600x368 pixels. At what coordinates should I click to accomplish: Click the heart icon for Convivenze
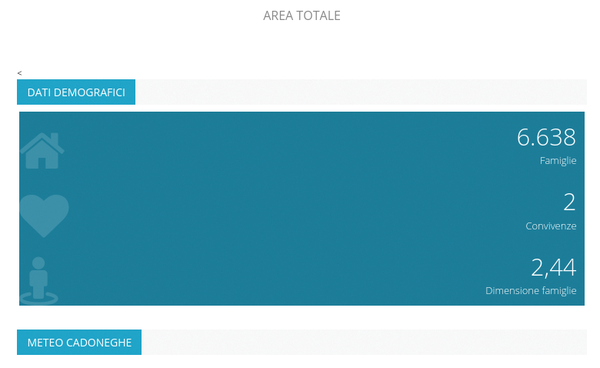(44, 216)
